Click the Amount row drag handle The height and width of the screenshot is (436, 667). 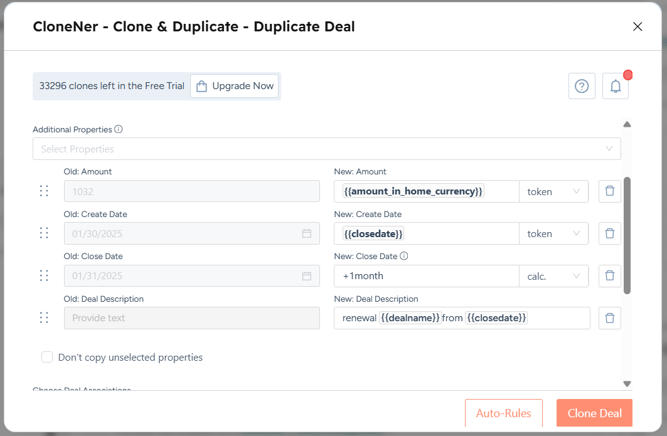(x=44, y=191)
